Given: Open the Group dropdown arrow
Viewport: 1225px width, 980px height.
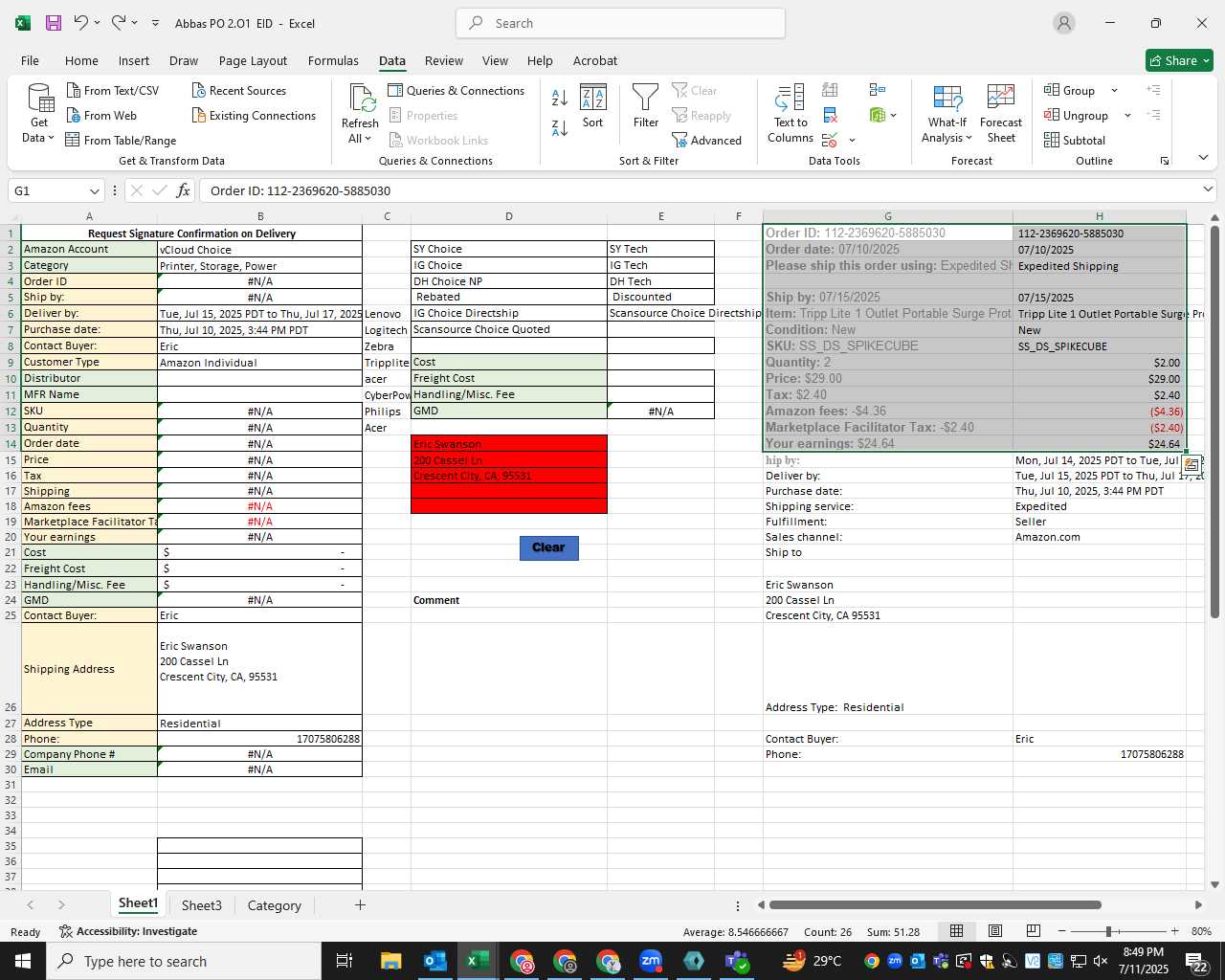Looking at the screenshot, I should tap(1114, 90).
